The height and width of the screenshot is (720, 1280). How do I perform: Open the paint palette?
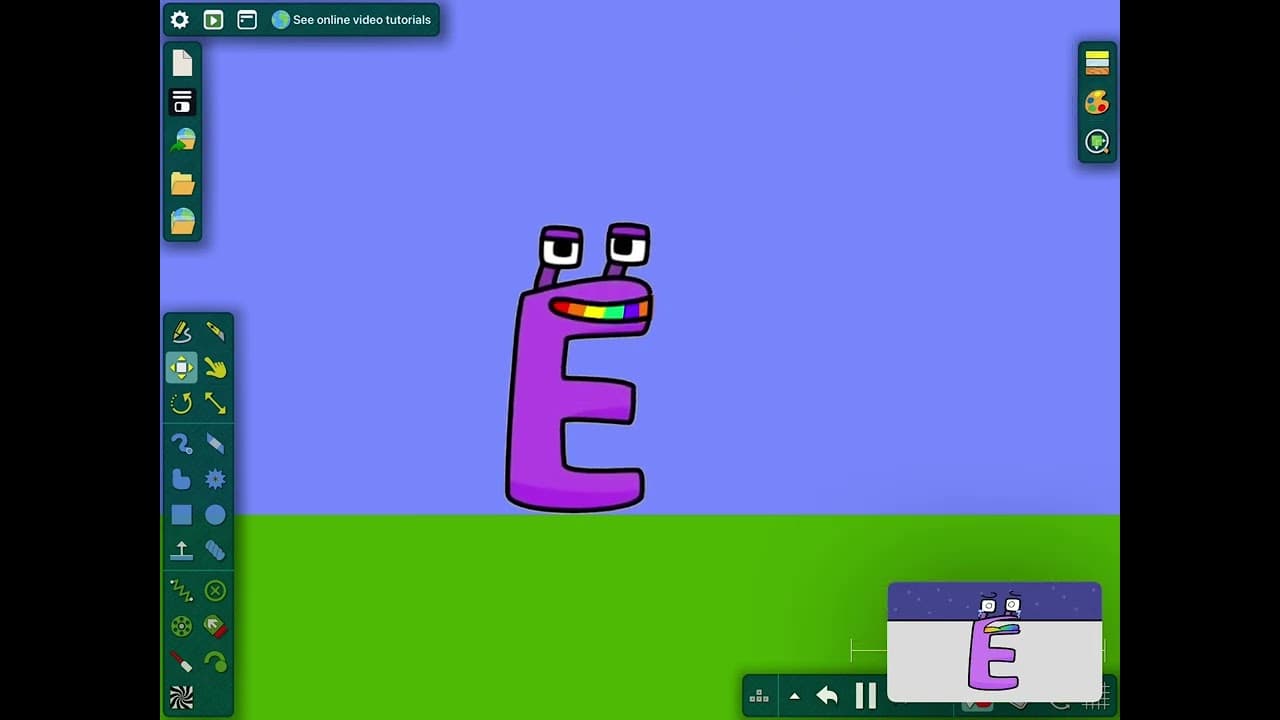coord(1097,102)
